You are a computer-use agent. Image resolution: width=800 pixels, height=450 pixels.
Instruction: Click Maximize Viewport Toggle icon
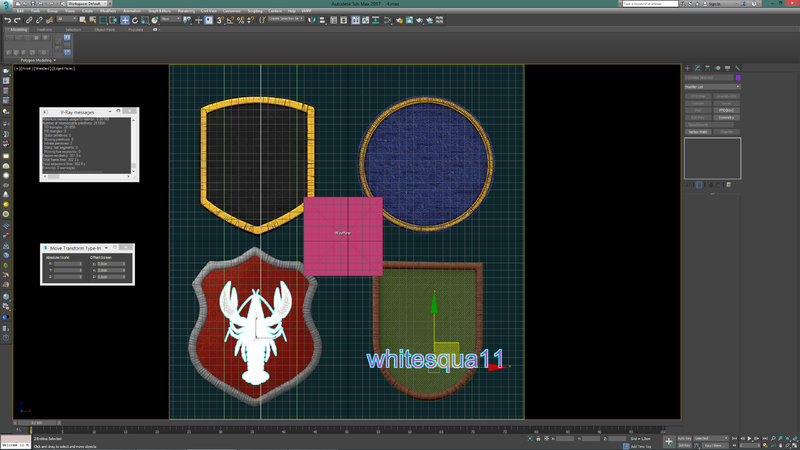pyautogui.click(x=795, y=445)
